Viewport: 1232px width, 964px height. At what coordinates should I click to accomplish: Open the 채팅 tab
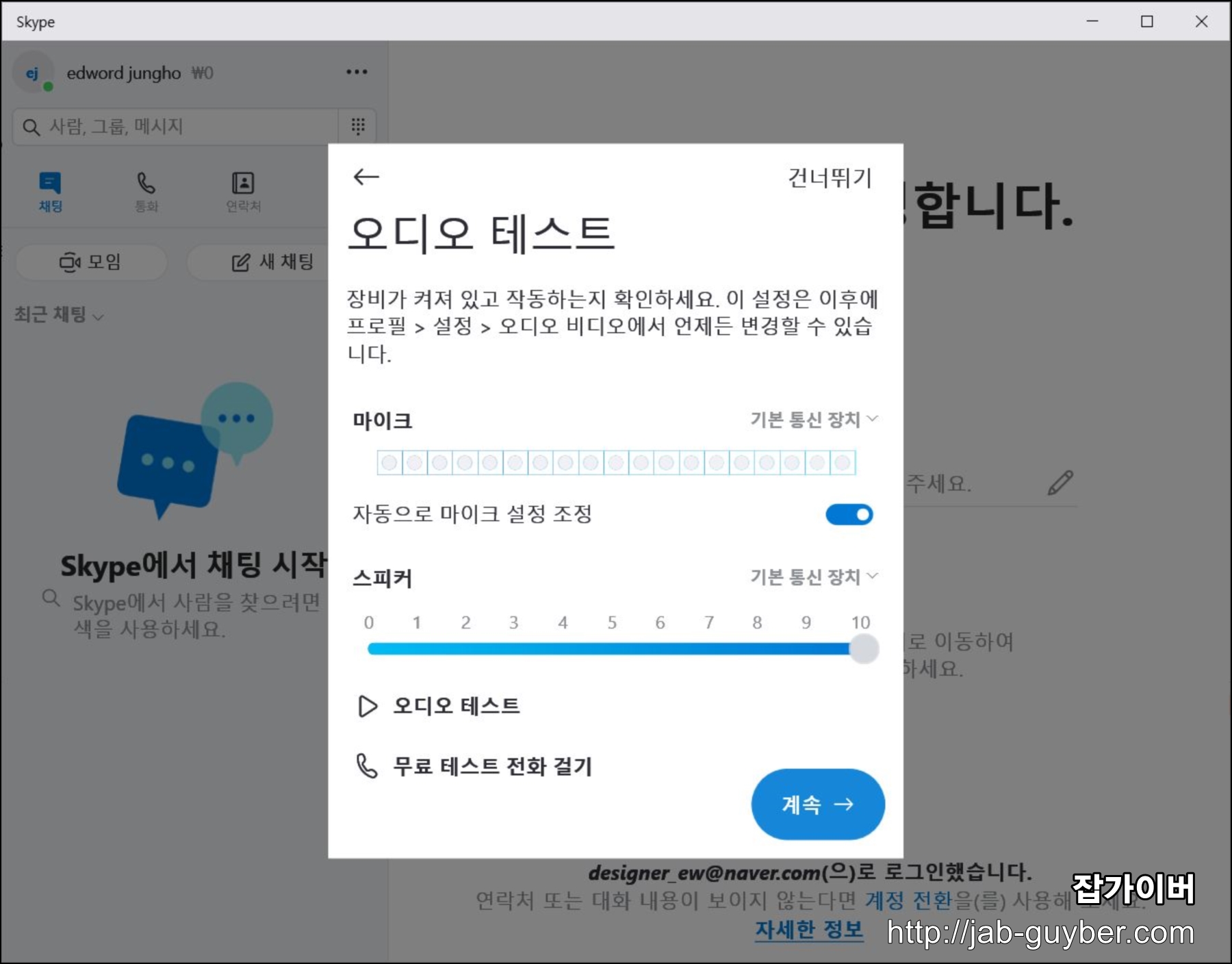50,192
